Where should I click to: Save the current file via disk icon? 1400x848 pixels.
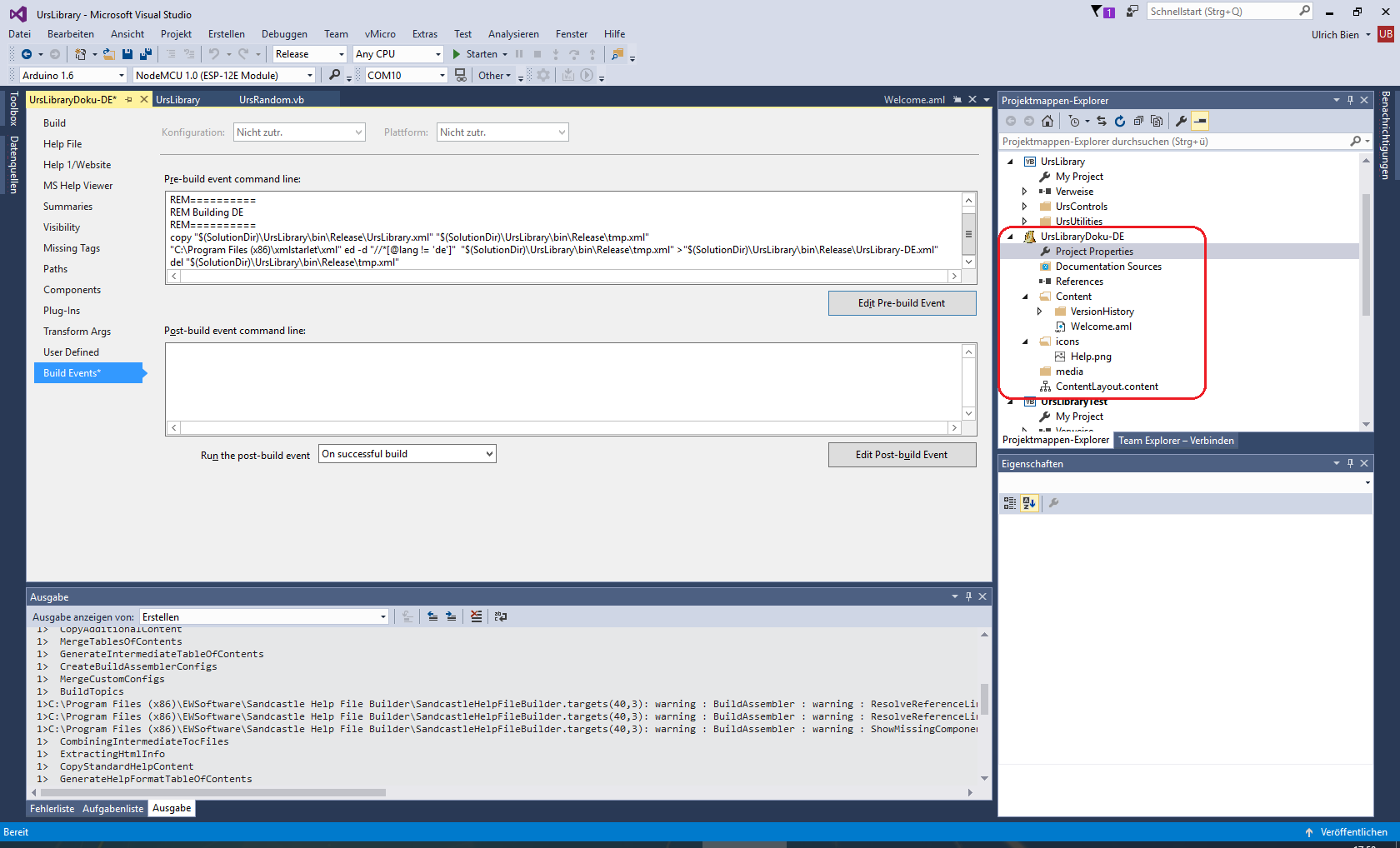(x=127, y=54)
